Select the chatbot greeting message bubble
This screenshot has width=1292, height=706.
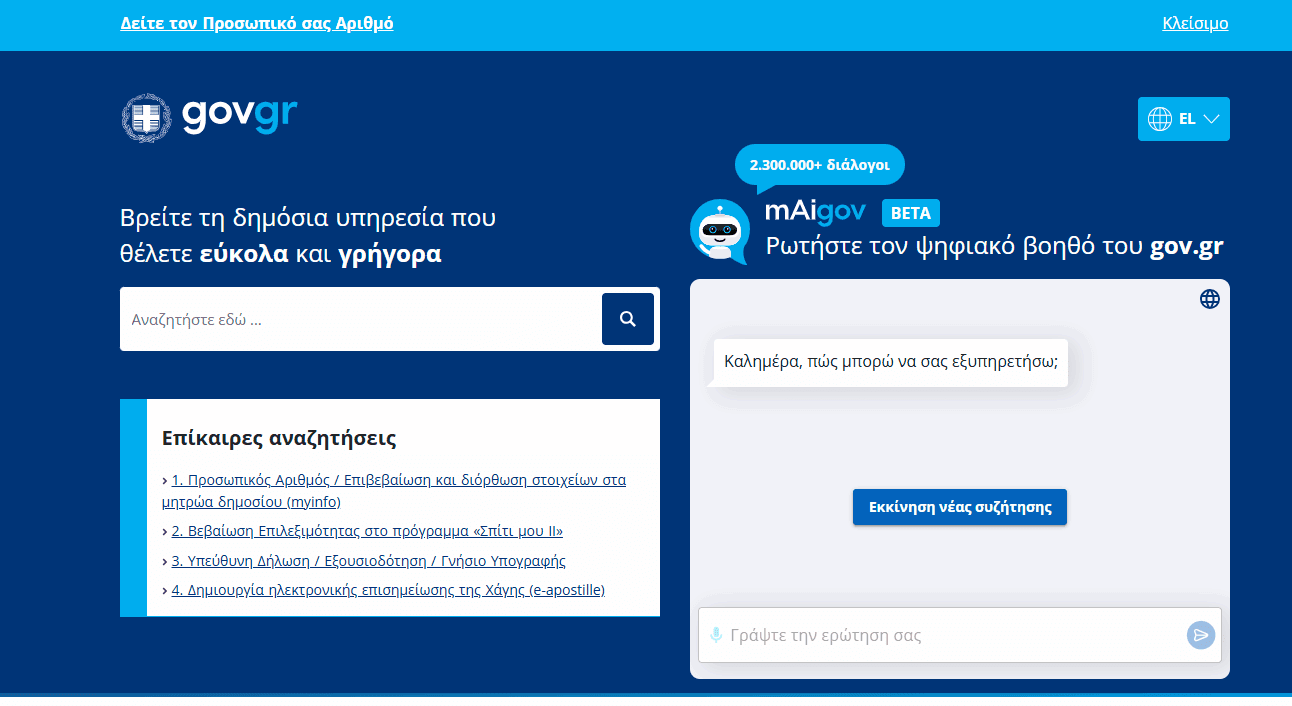[890, 362]
